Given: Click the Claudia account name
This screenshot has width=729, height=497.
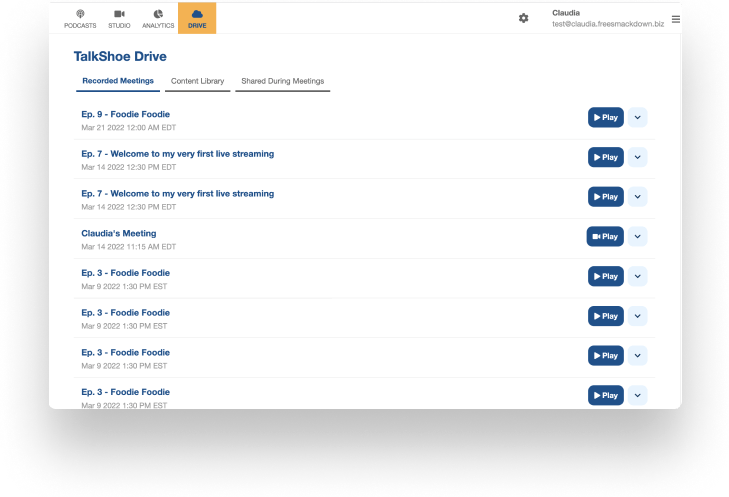Looking at the screenshot, I should (x=566, y=13).
